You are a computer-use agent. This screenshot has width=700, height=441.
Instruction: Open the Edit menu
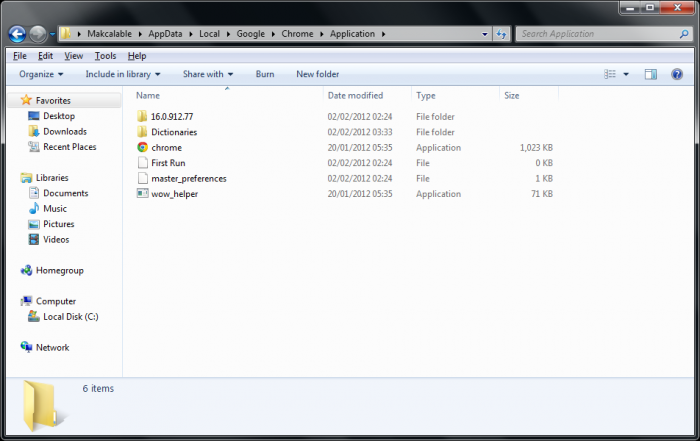pyautogui.click(x=45, y=56)
